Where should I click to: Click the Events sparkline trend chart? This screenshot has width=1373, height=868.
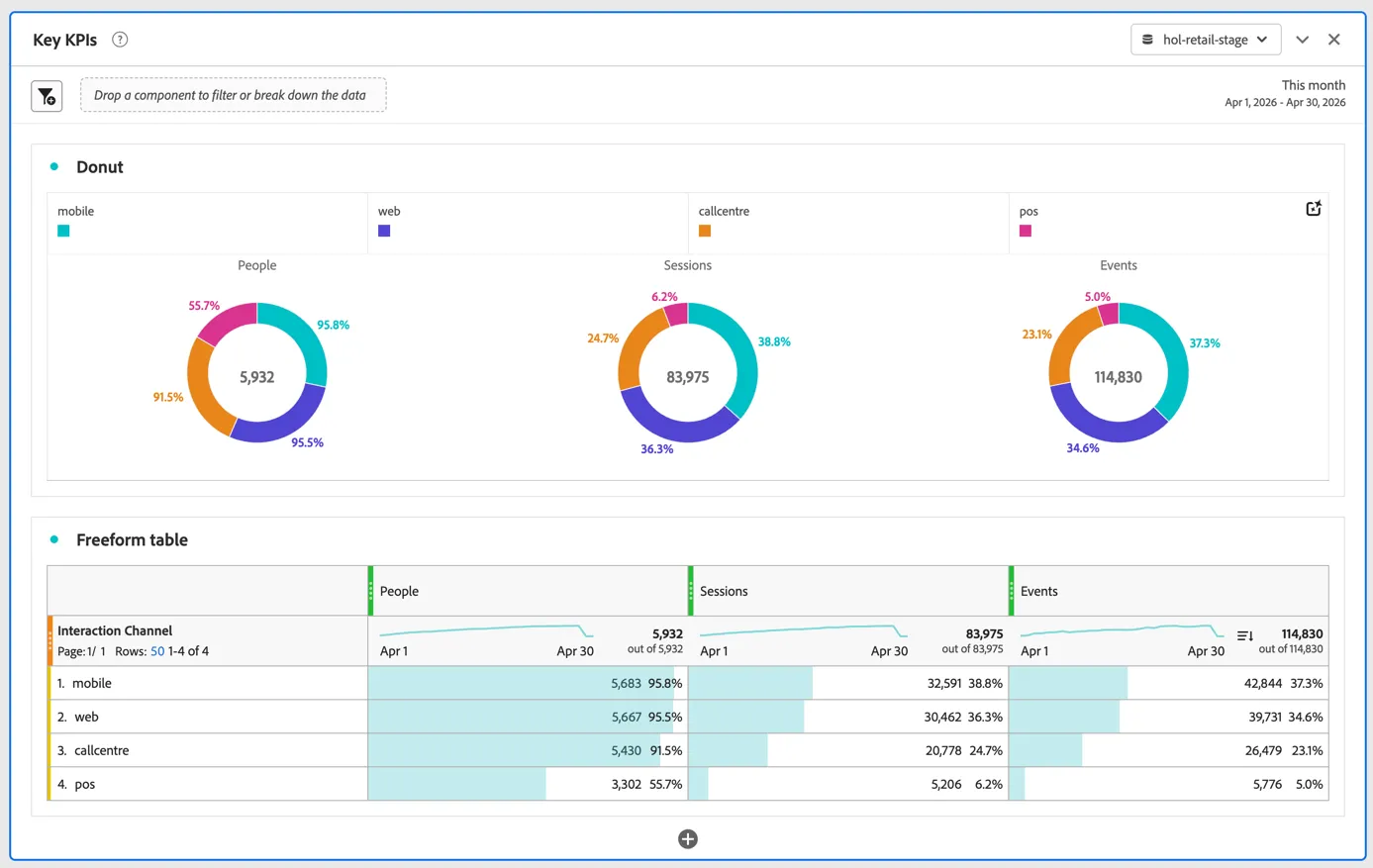[1122, 630]
